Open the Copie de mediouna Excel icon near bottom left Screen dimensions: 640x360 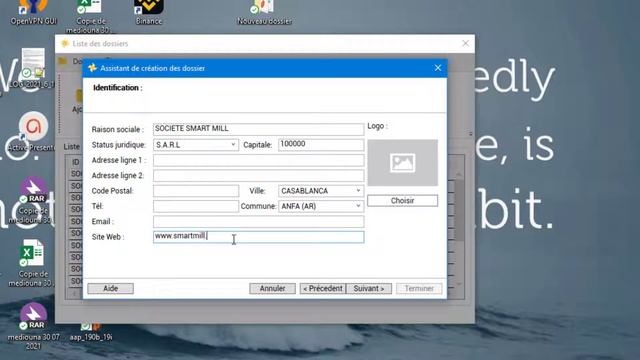click(x=32, y=263)
